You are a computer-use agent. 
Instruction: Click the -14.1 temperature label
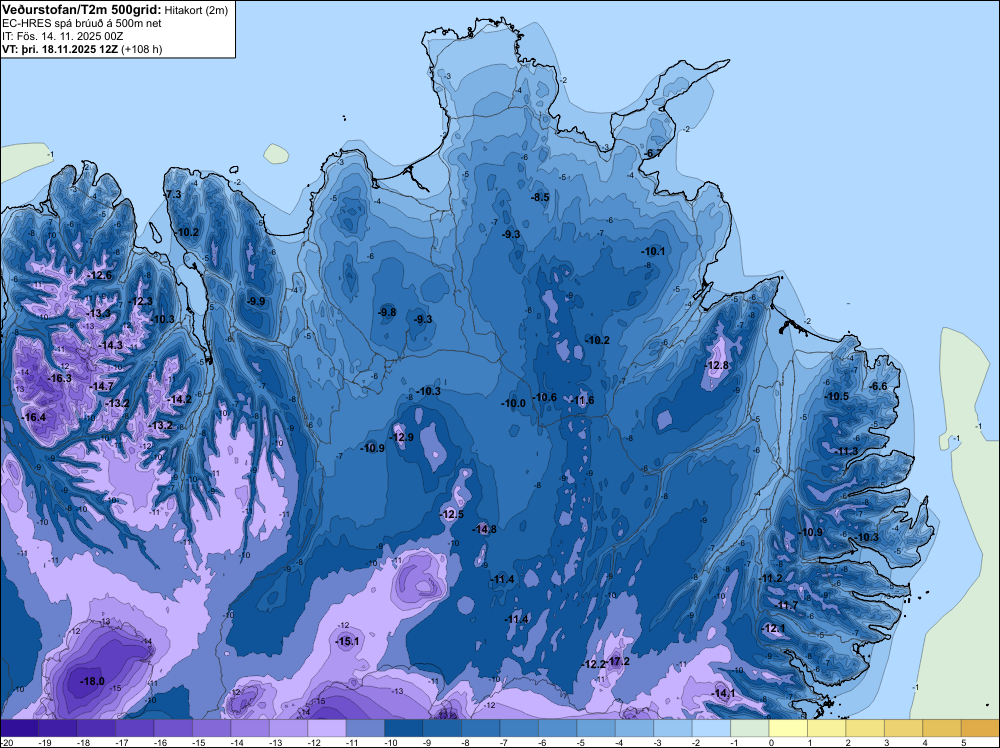pyautogui.click(x=723, y=693)
